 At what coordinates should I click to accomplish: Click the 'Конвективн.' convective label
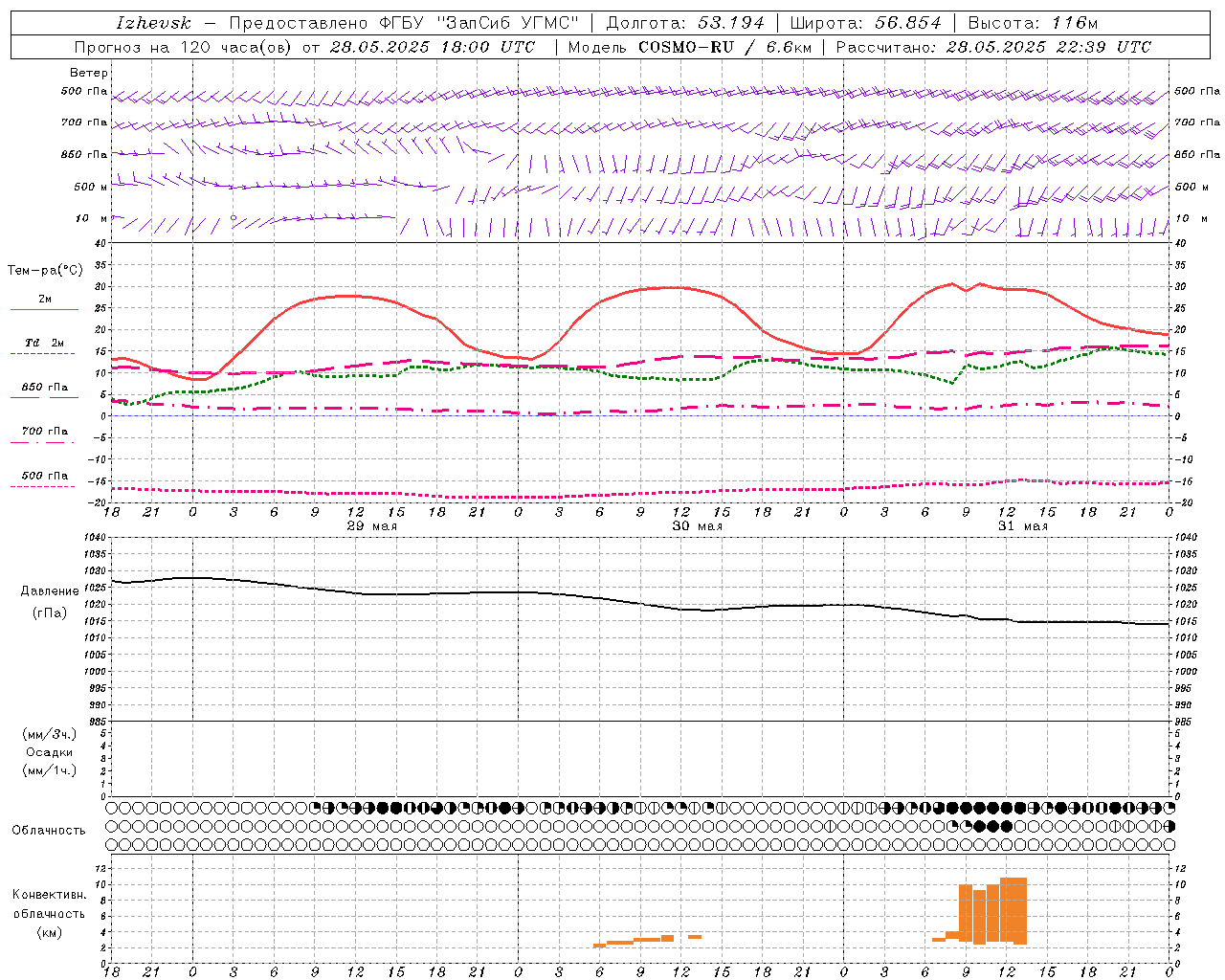click(49, 894)
